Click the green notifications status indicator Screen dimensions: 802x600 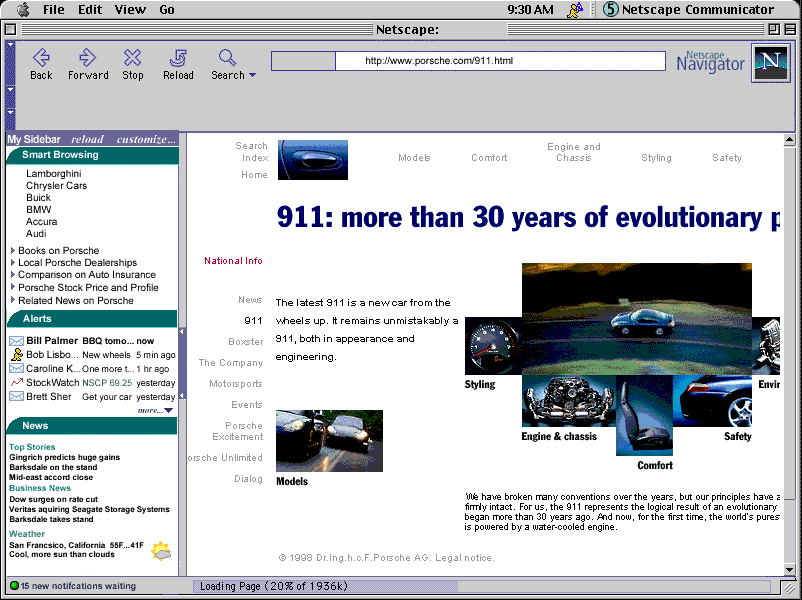pos(14,586)
